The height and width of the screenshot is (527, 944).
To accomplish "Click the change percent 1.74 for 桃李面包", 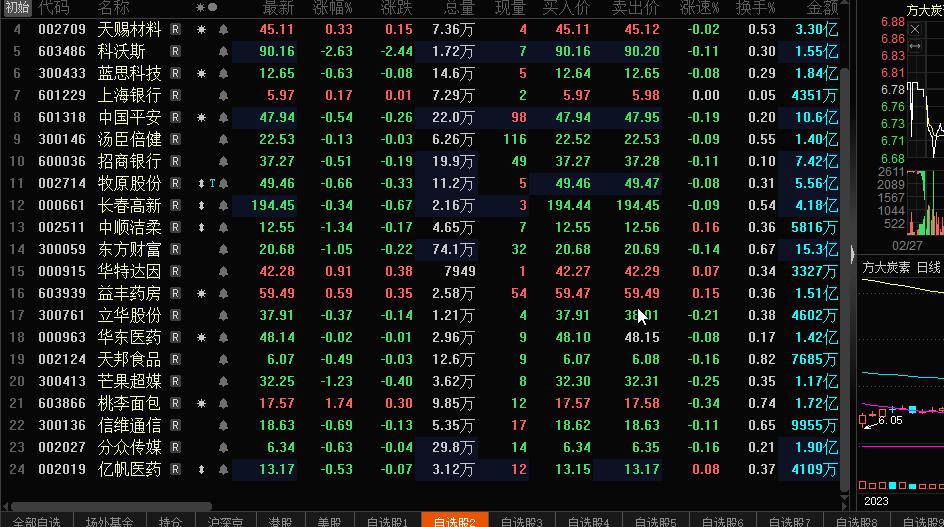I will coord(339,404).
